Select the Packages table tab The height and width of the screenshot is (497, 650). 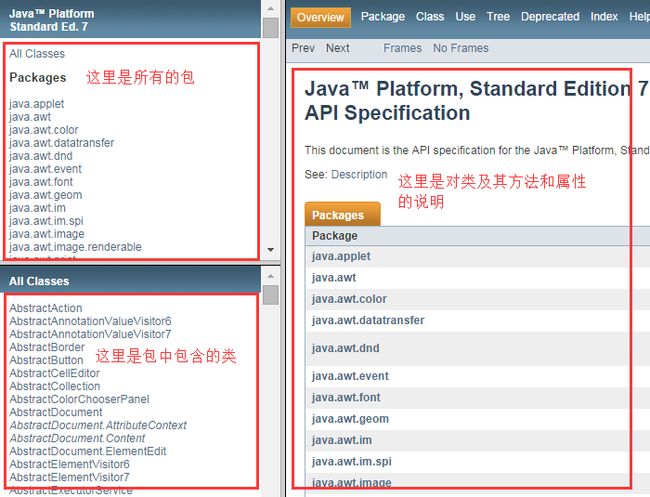point(342,214)
